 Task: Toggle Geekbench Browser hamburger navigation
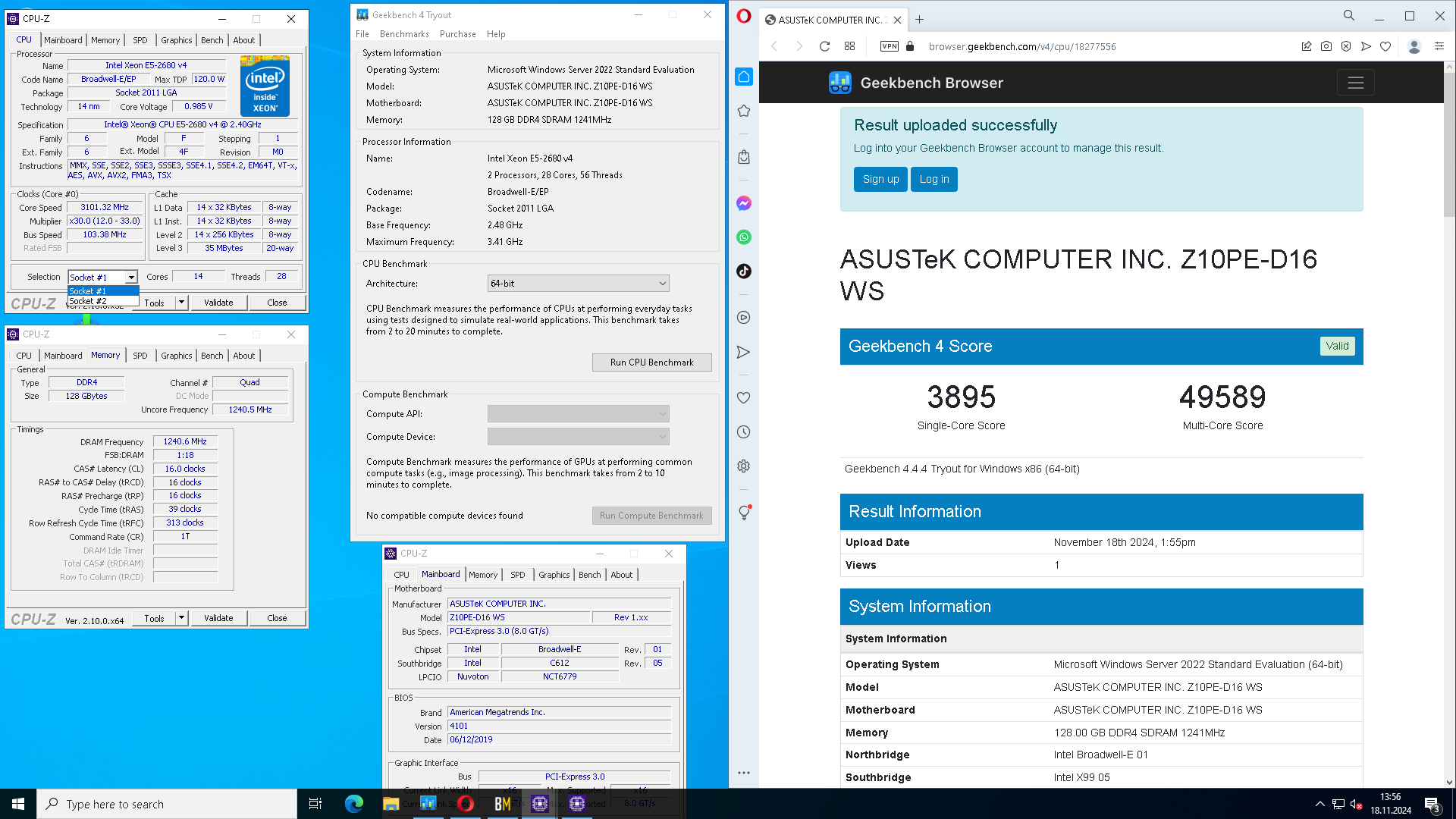tap(1356, 83)
